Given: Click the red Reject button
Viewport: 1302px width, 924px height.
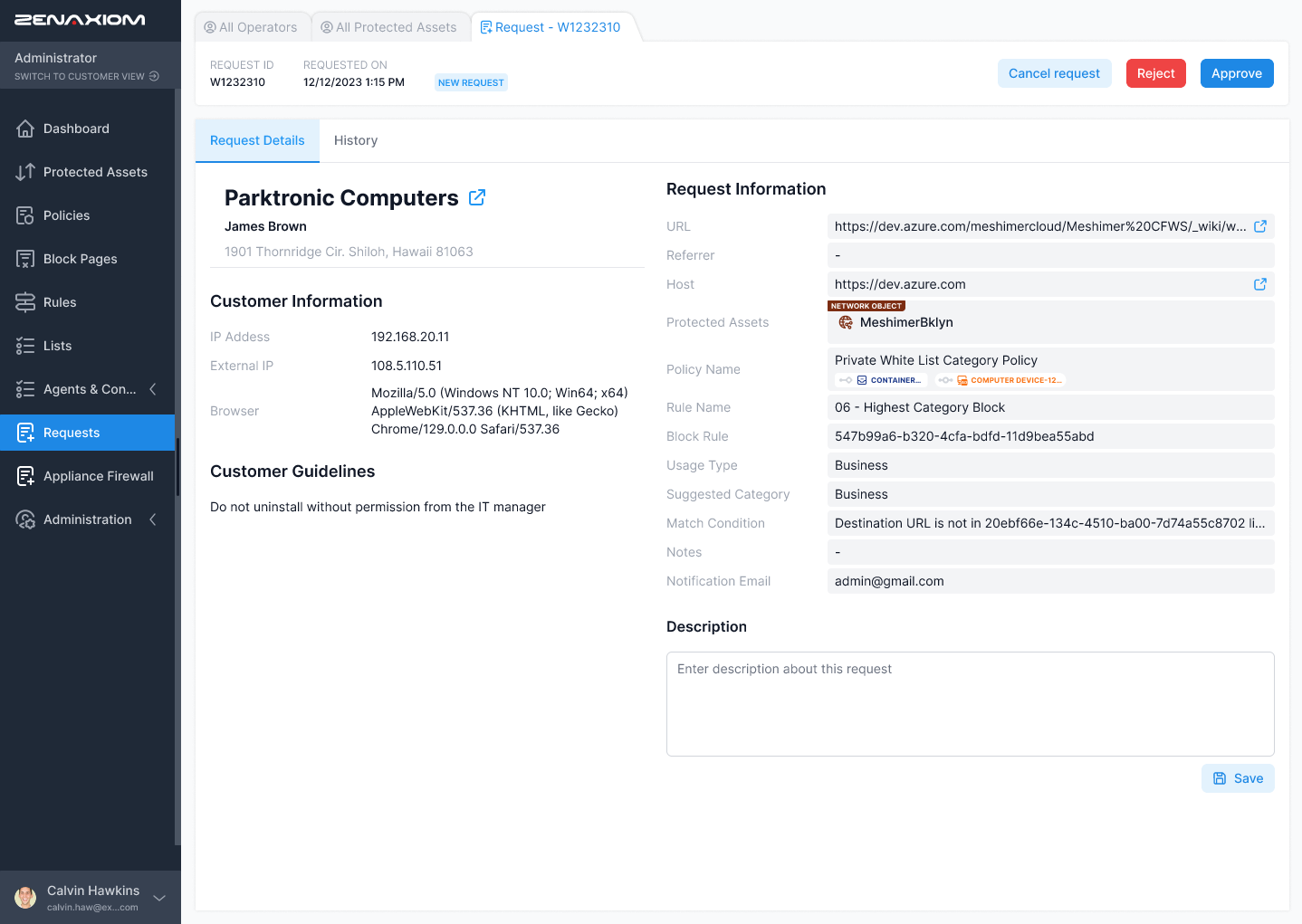Looking at the screenshot, I should click(x=1155, y=73).
